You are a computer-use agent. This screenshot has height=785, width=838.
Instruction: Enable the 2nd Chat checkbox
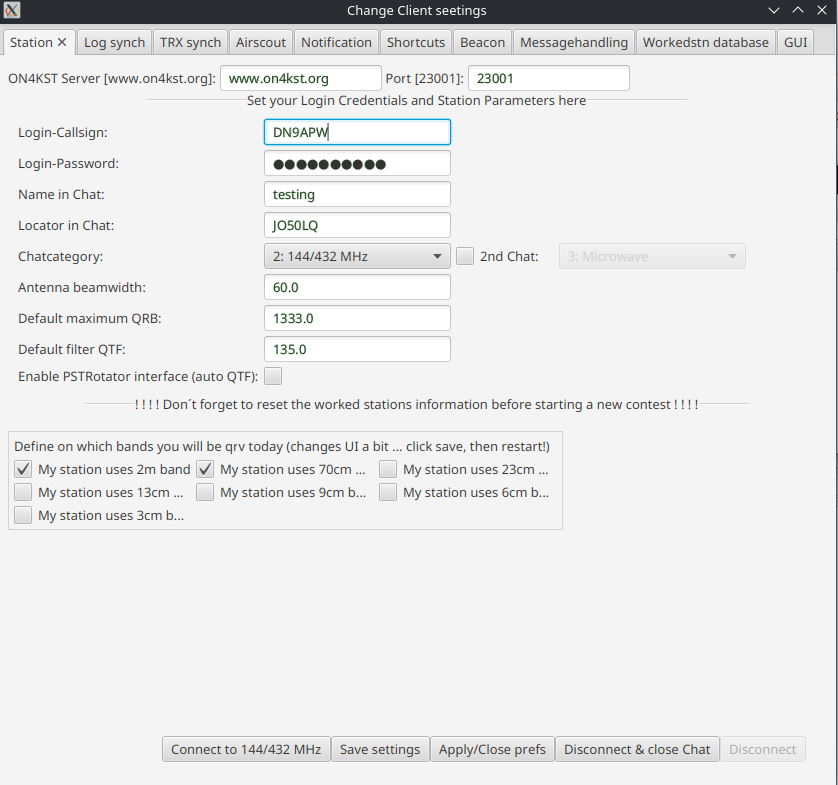tap(465, 256)
